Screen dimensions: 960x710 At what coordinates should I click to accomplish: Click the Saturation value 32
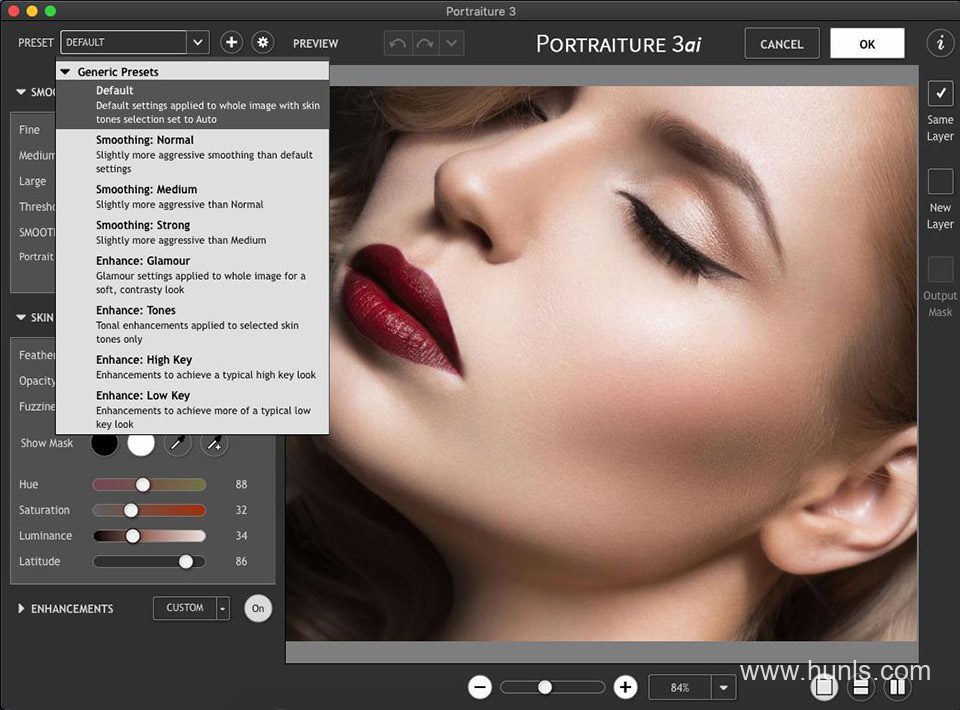[x=241, y=510]
